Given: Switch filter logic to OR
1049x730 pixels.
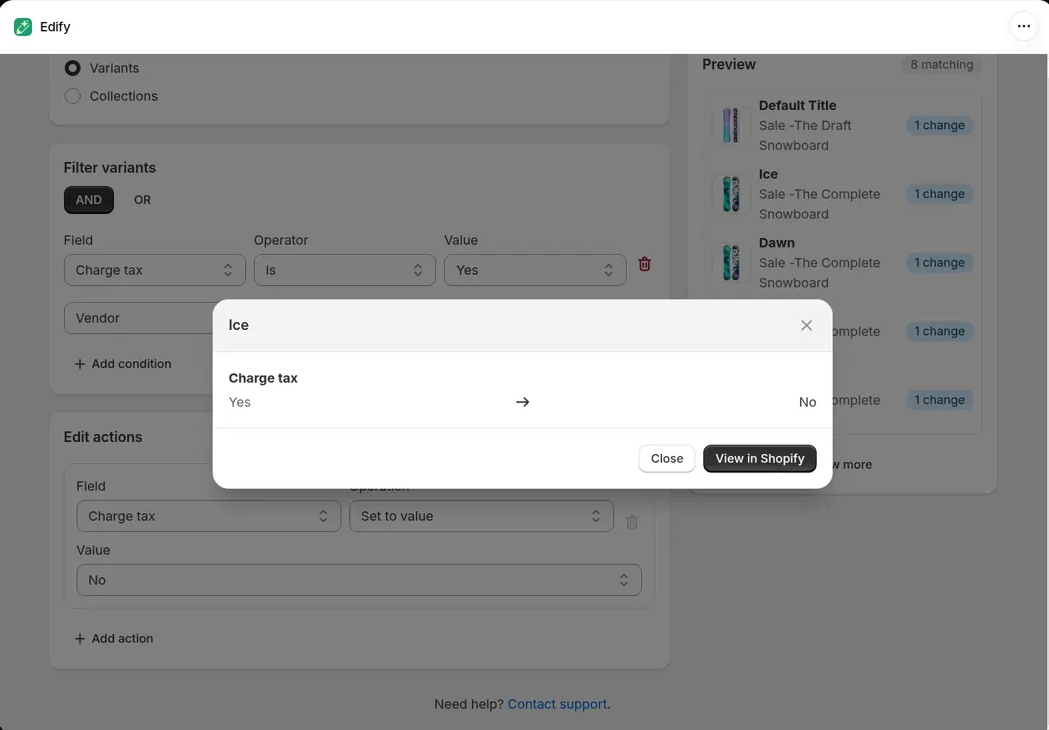Looking at the screenshot, I should [x=142, y=200].
